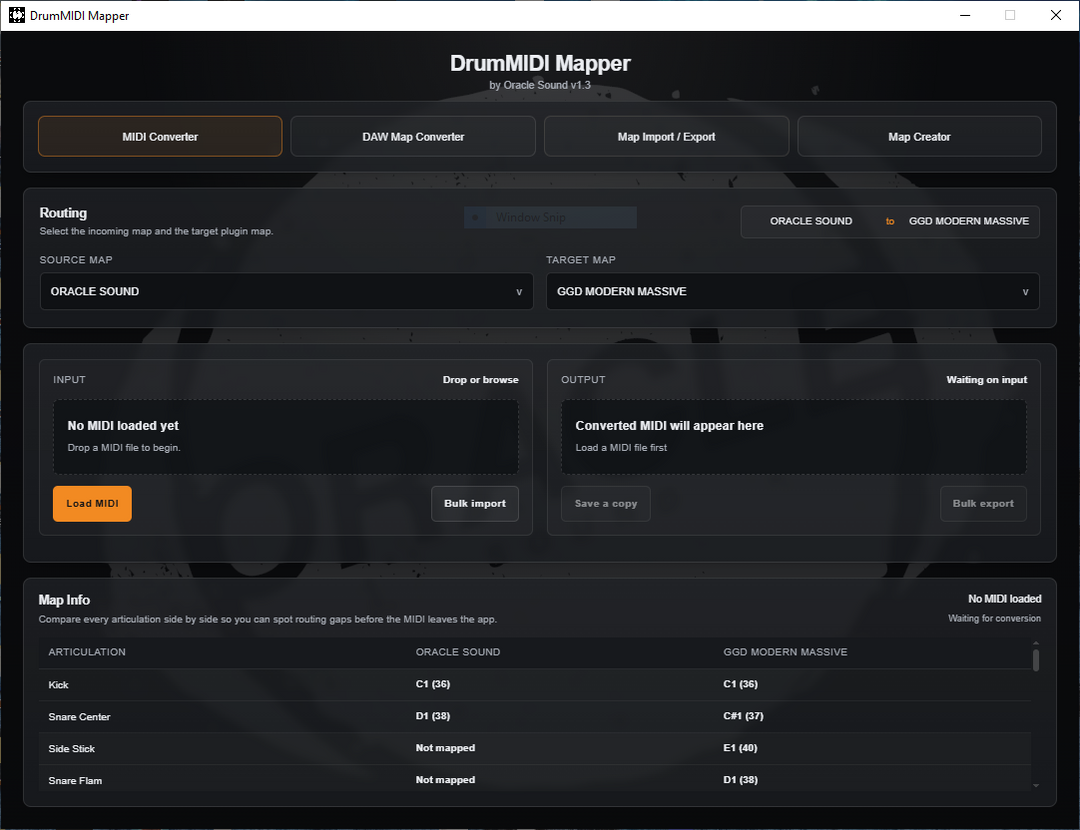
Task: Expand the ORACLE SOUND source map selector
Action: 286,291
